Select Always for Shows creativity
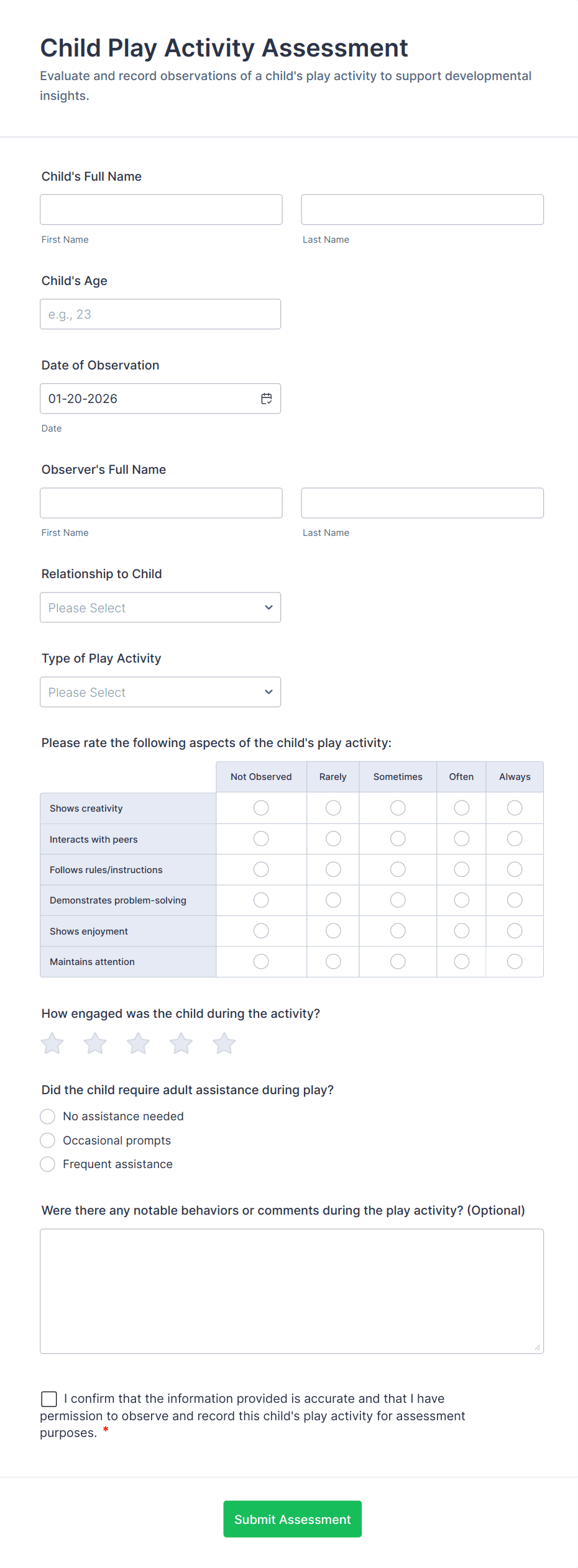Screen dimensions: 578x1568 pyautogui.click(x=514, y=808)
